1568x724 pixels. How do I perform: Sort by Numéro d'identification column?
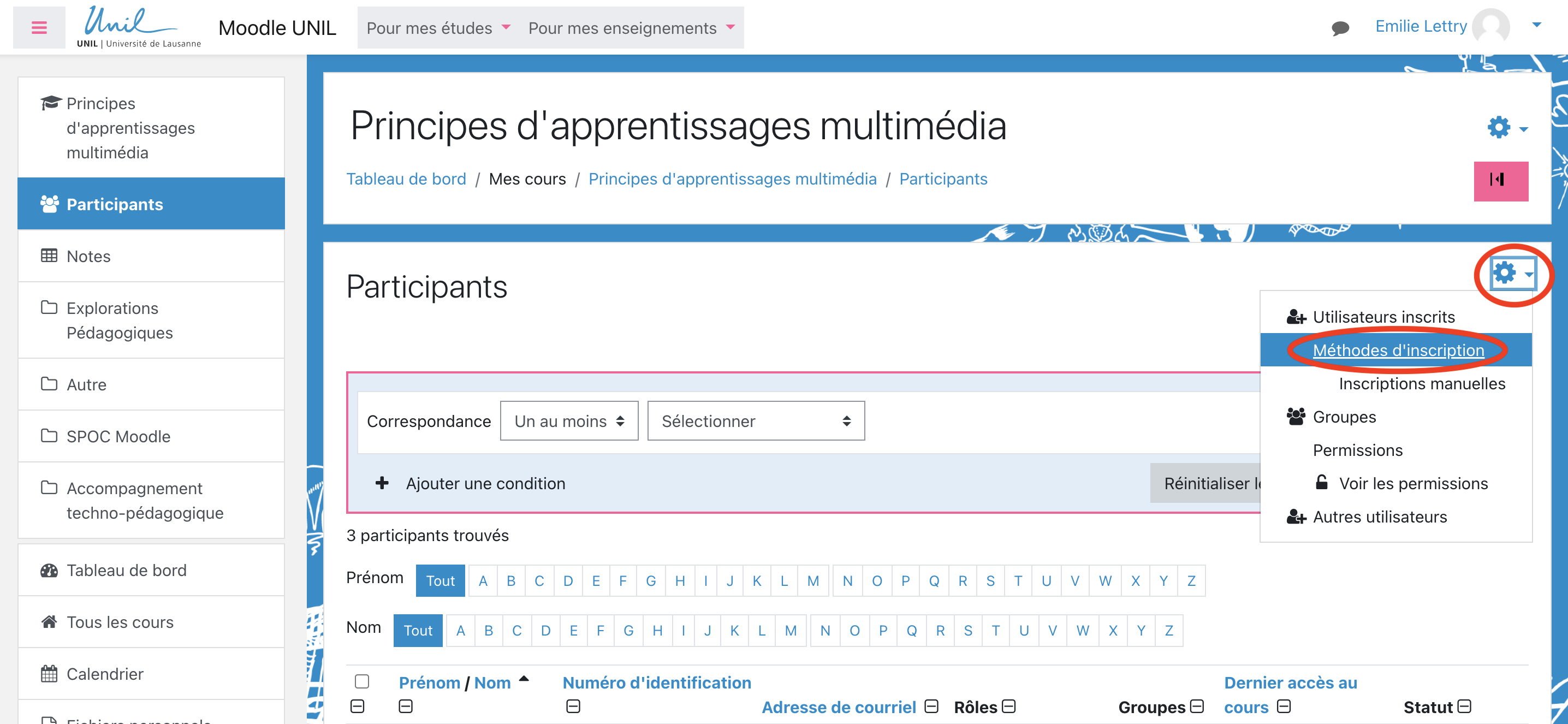click(x=656, y=683)
